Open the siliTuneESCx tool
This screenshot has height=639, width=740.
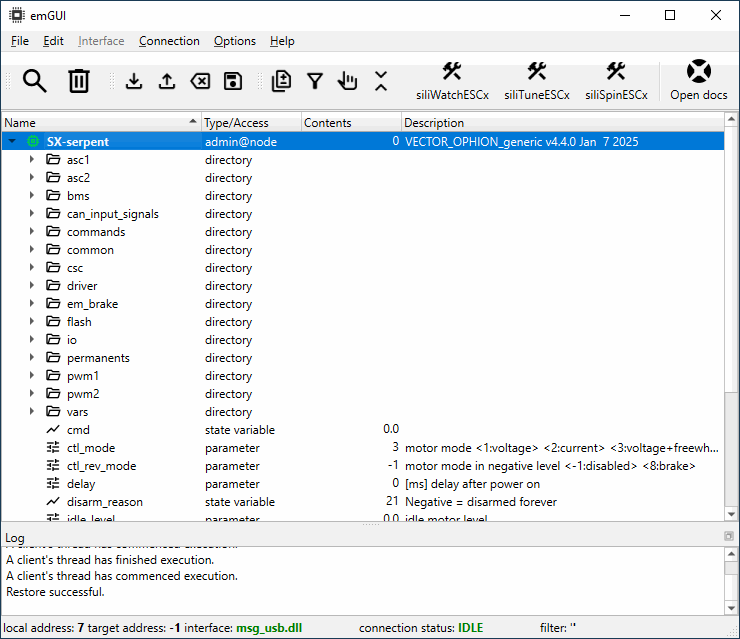(537, 82)
